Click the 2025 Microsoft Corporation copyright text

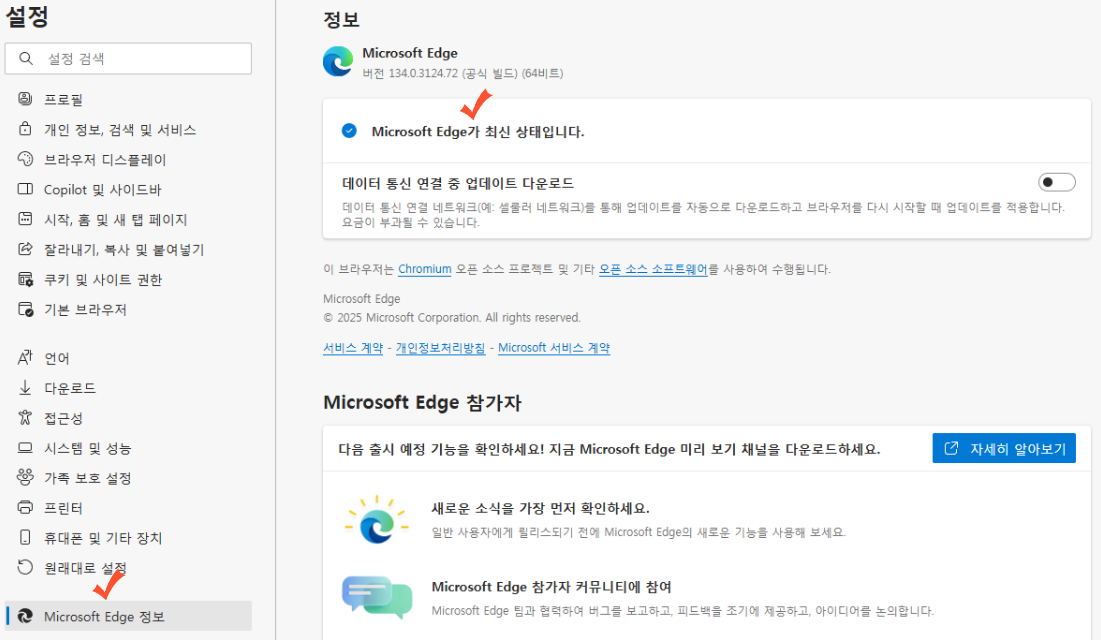click(451, 318)
